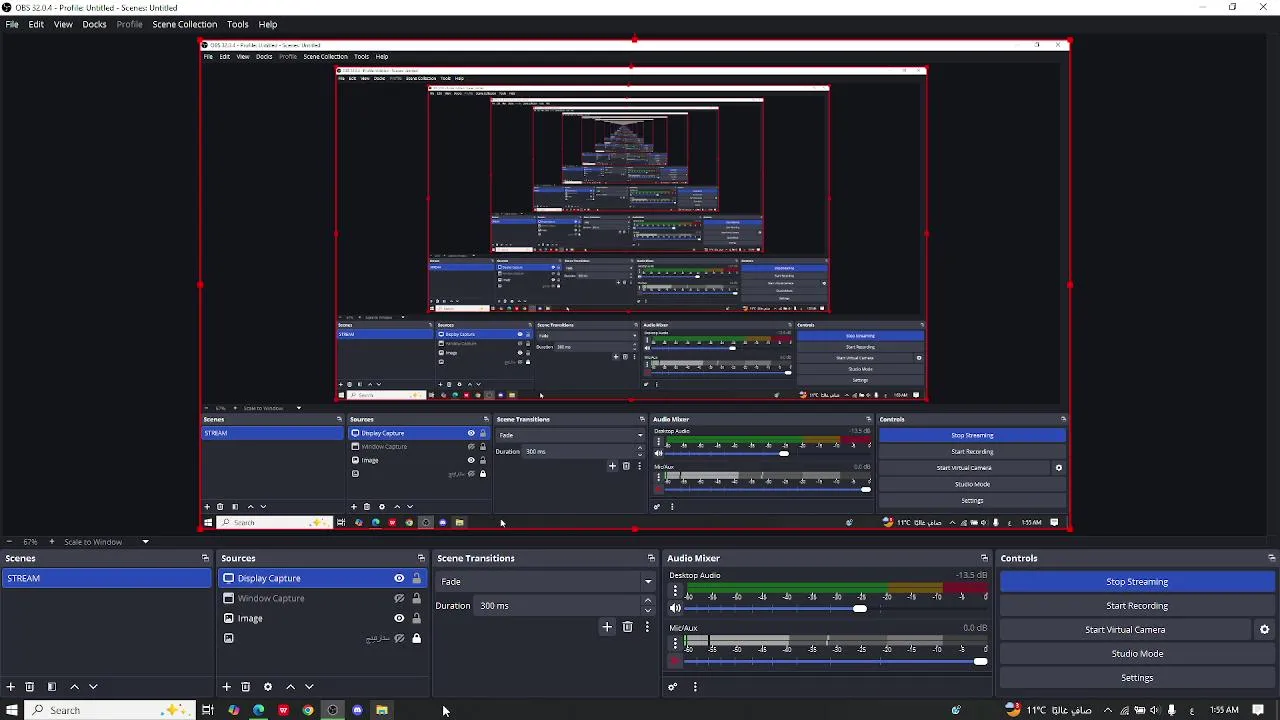Click the Mic/Aux volume slider handle
This screenshot has height=720, width=1280.
(x=981, y=661)
